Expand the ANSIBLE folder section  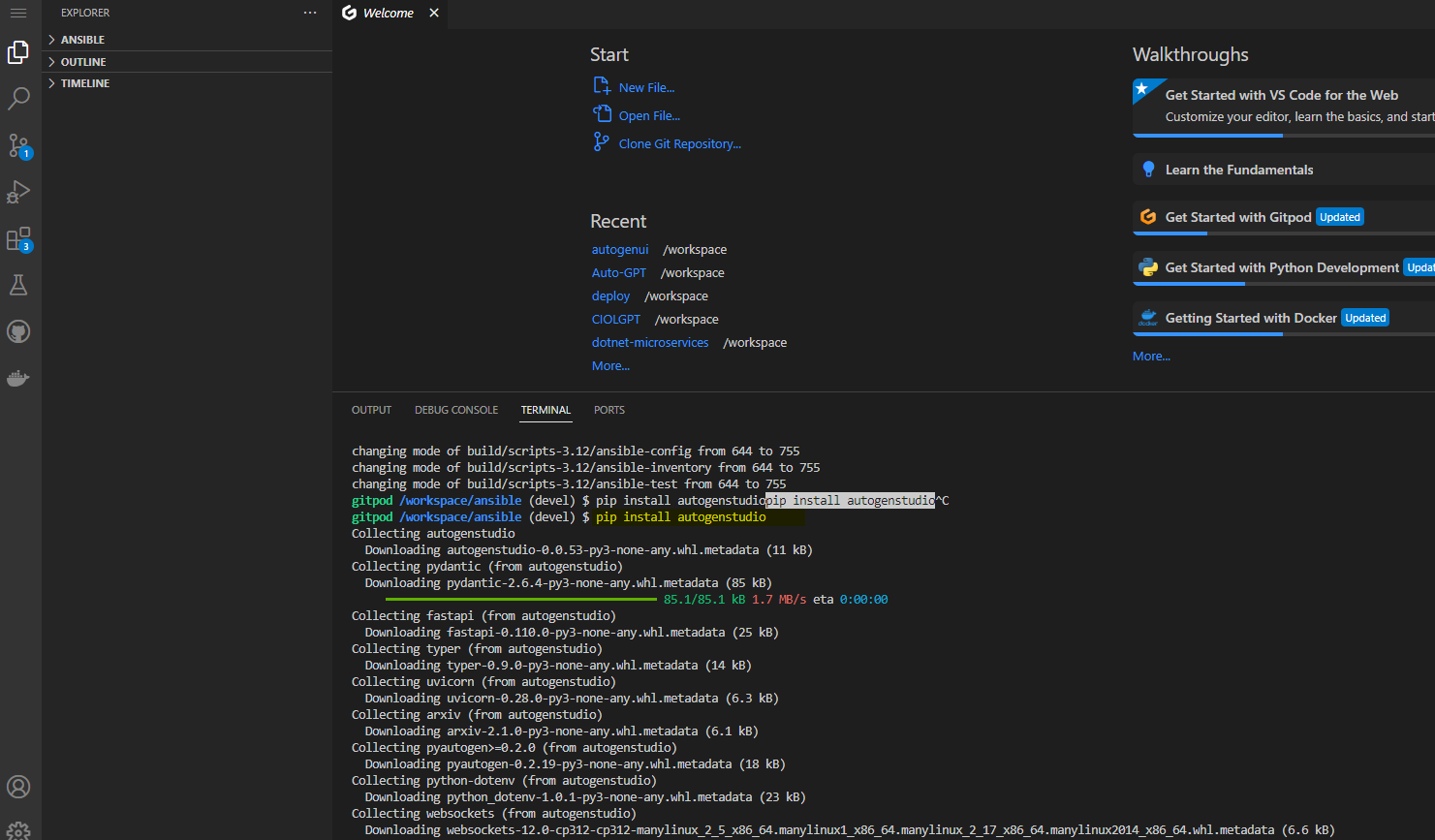tap(187, 40)
